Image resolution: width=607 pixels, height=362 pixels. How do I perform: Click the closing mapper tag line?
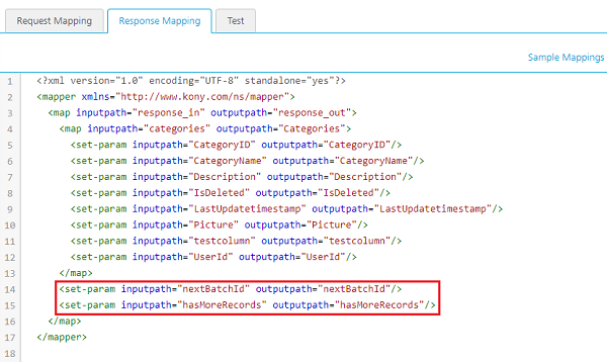point(62,337)
